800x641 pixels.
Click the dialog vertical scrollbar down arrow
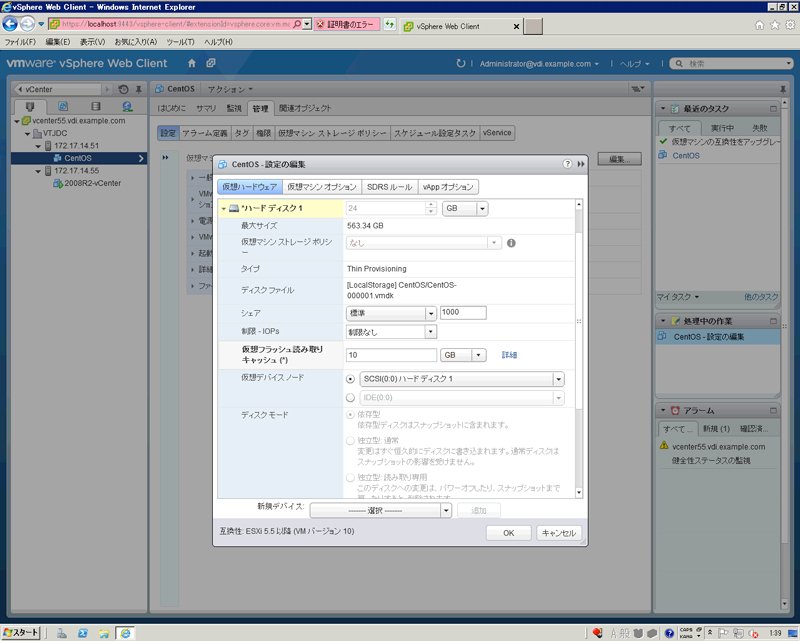click(x=579, y=492)
